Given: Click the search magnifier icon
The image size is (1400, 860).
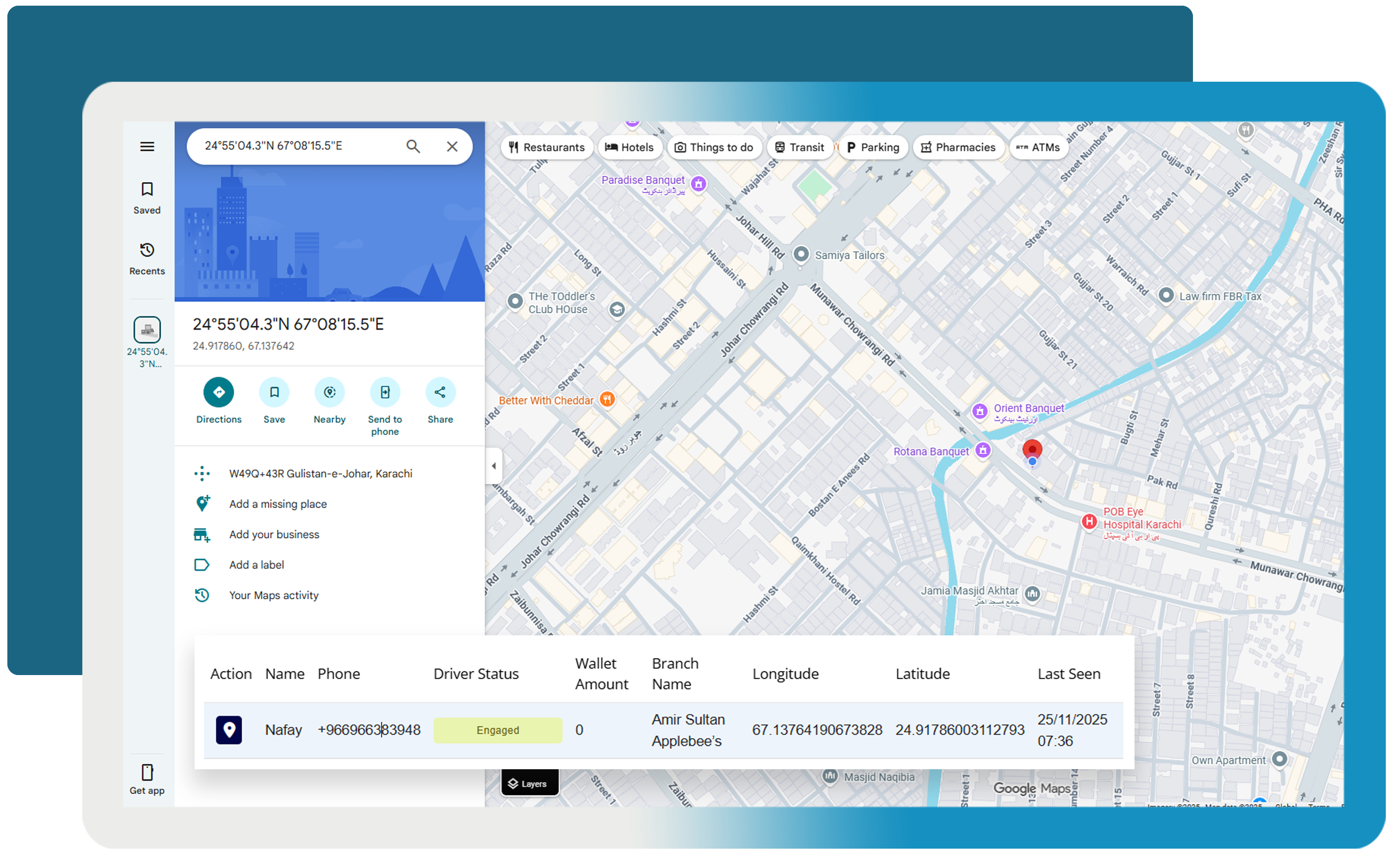Looking at the screenshot, I should click(x=413, y=147).
